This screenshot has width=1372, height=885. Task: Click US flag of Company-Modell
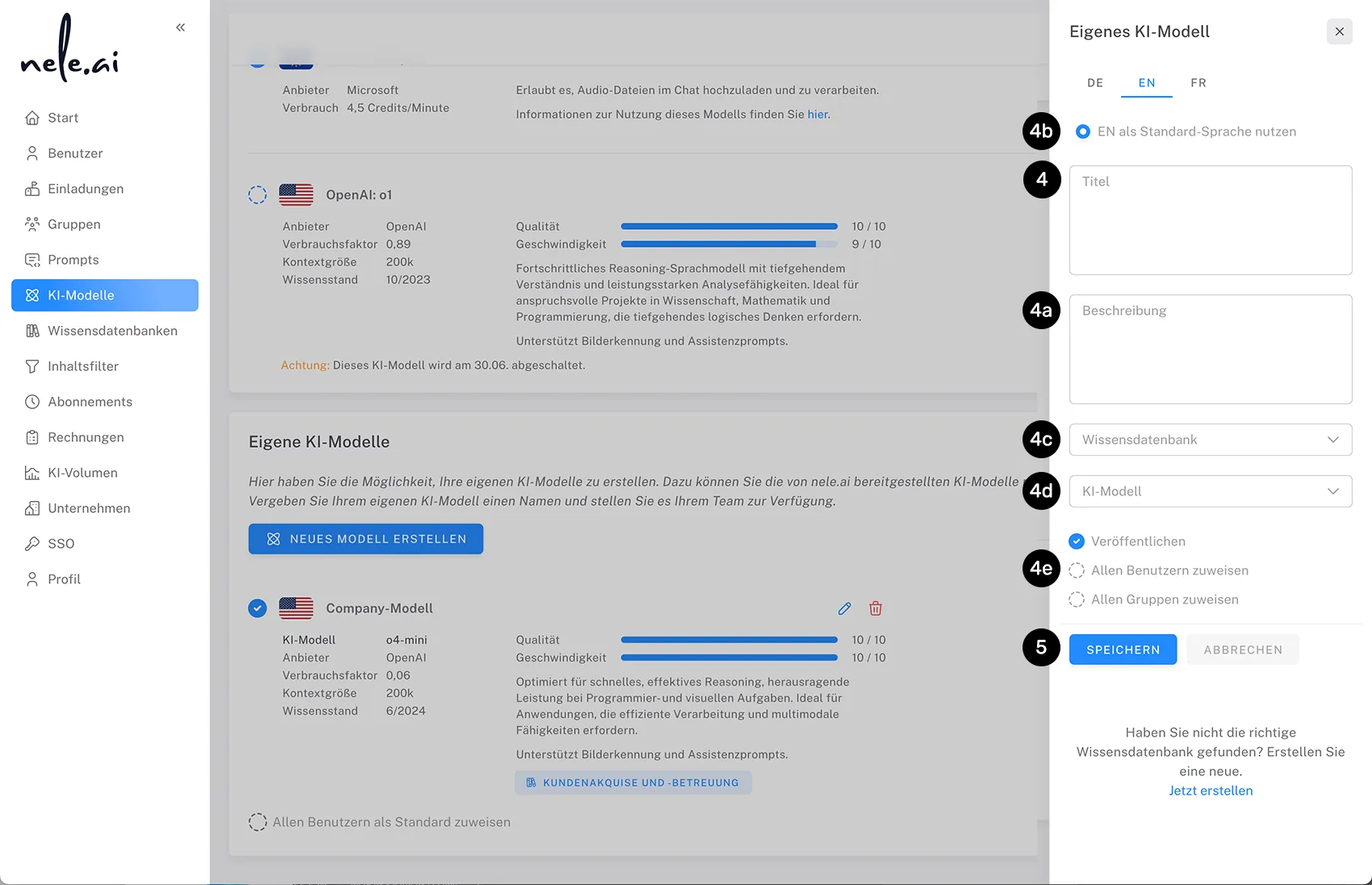[296, 608]
